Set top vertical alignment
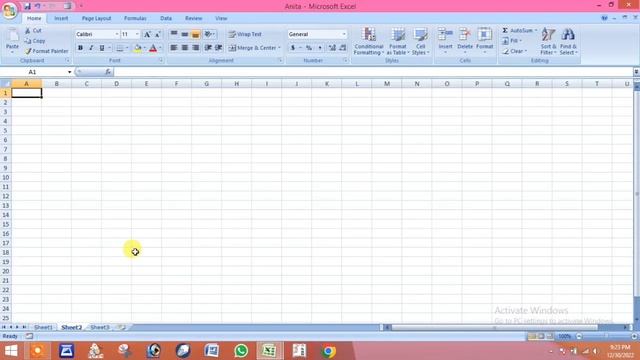 coord(174,34)
